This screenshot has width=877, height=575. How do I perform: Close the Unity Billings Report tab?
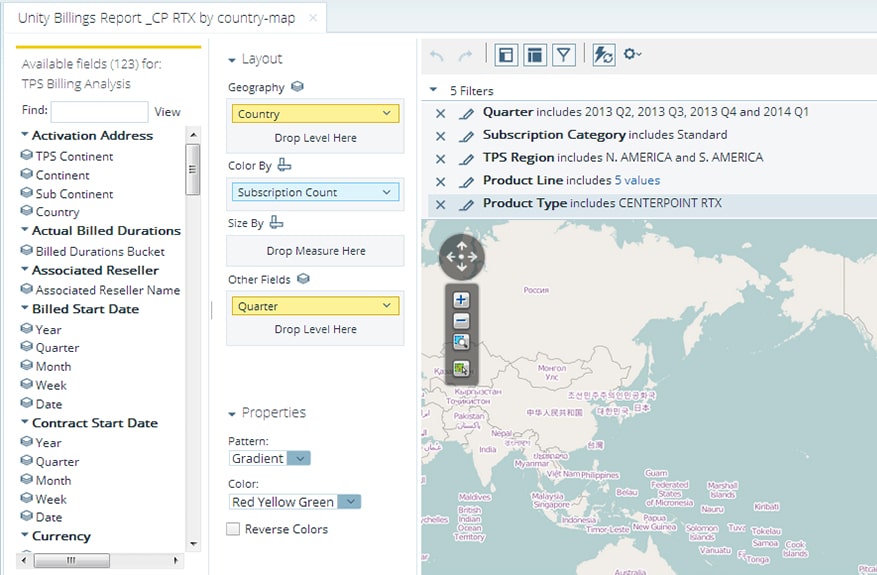tap(313, 18)
